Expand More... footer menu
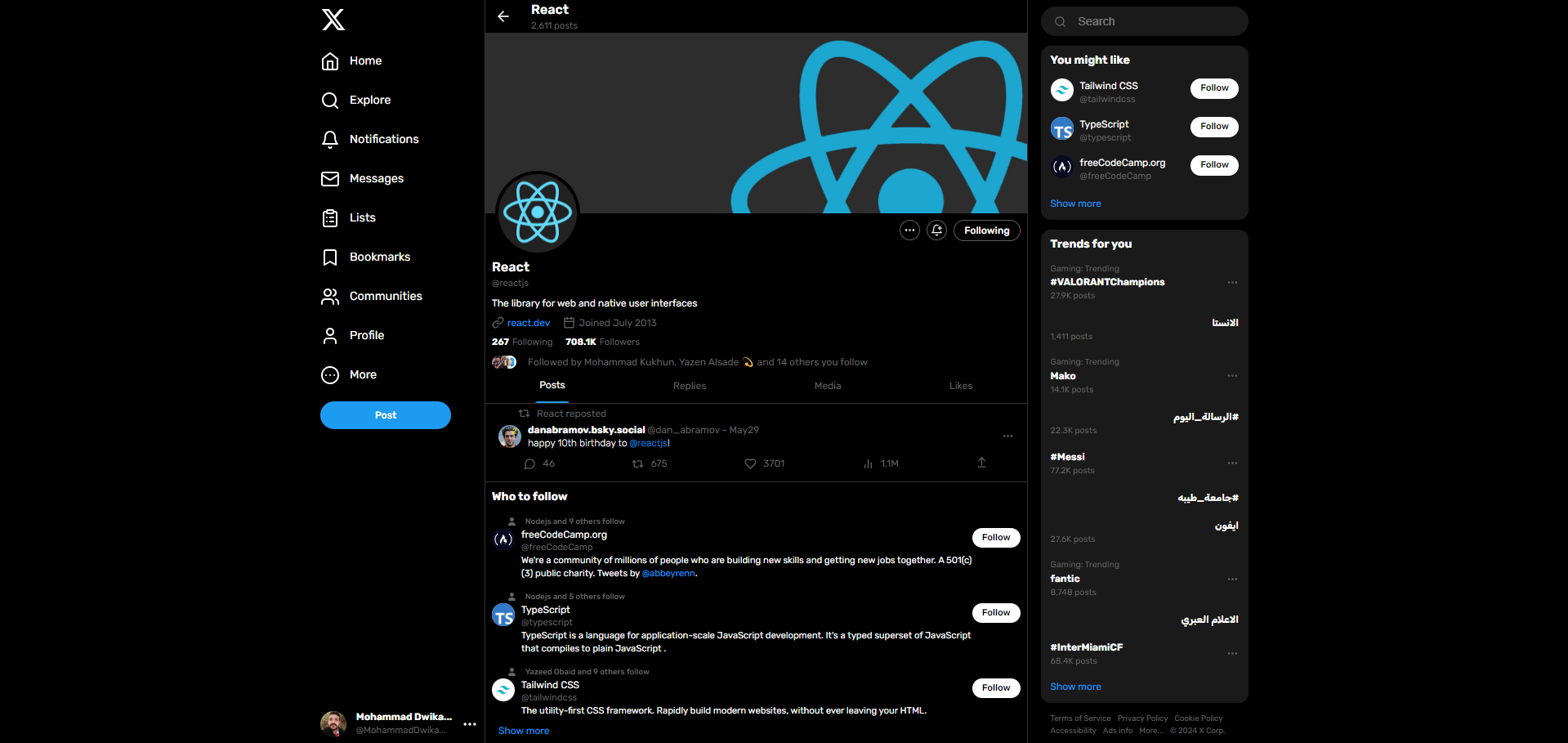Screen dimensions: 1568x743 coord(1151,731)
